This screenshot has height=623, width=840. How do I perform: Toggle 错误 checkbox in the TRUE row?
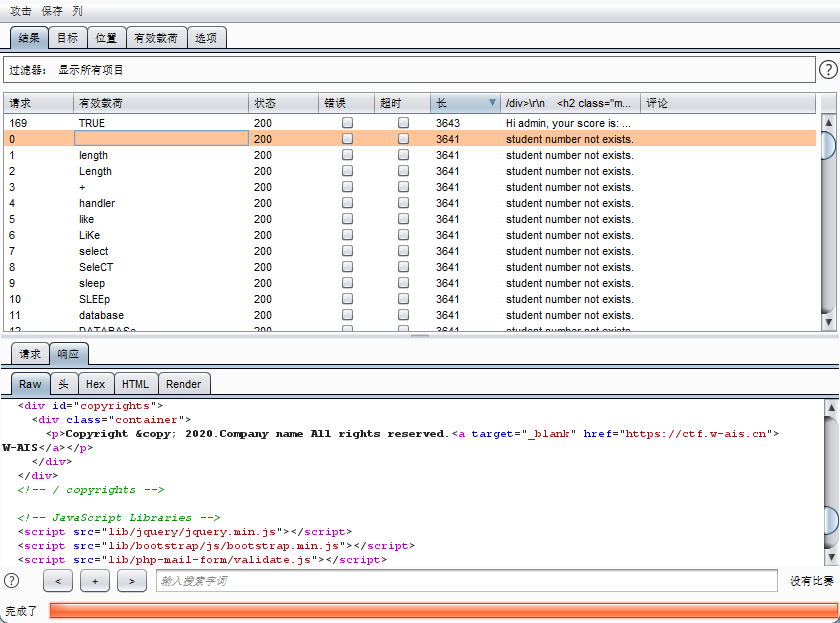point(347,123)
